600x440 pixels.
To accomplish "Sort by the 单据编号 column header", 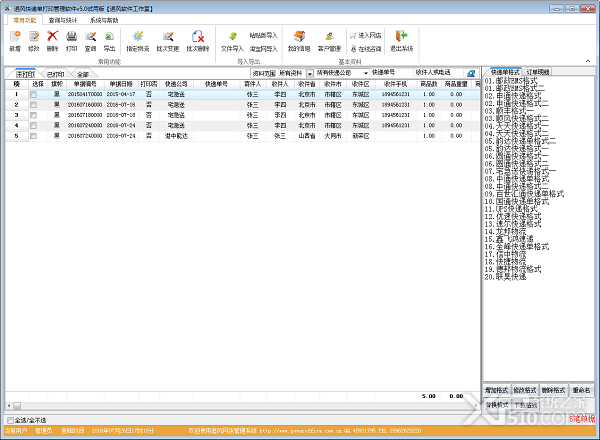I will (x=85, y=84).
